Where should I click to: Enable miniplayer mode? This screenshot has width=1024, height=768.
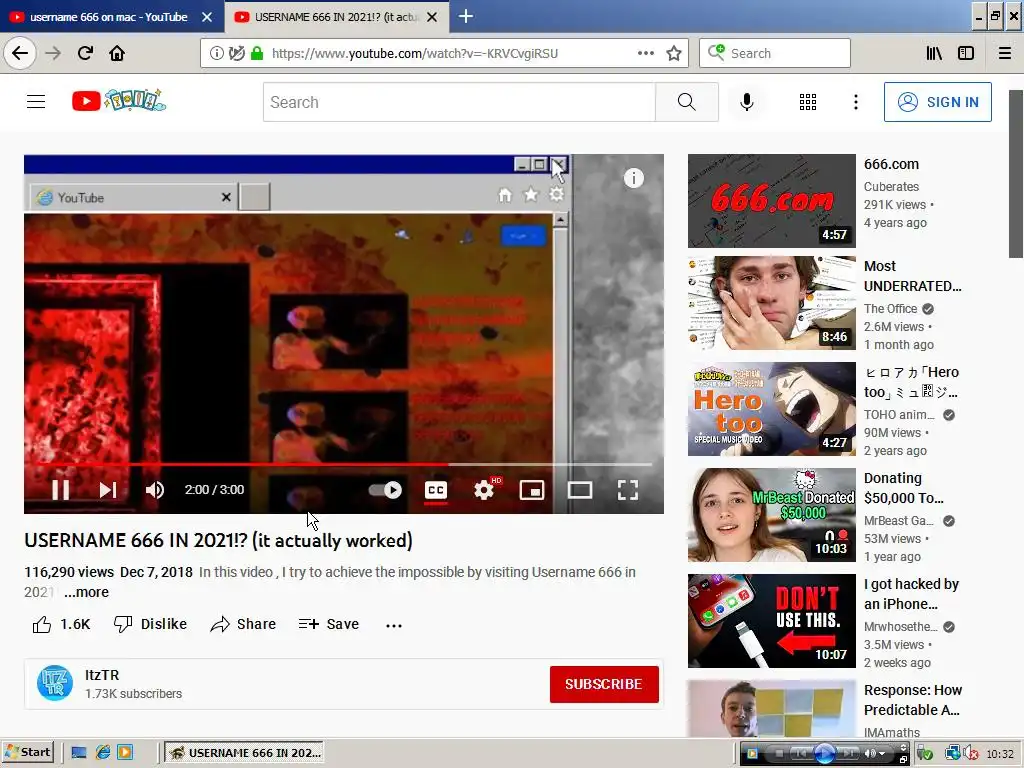tap(532, 490)
